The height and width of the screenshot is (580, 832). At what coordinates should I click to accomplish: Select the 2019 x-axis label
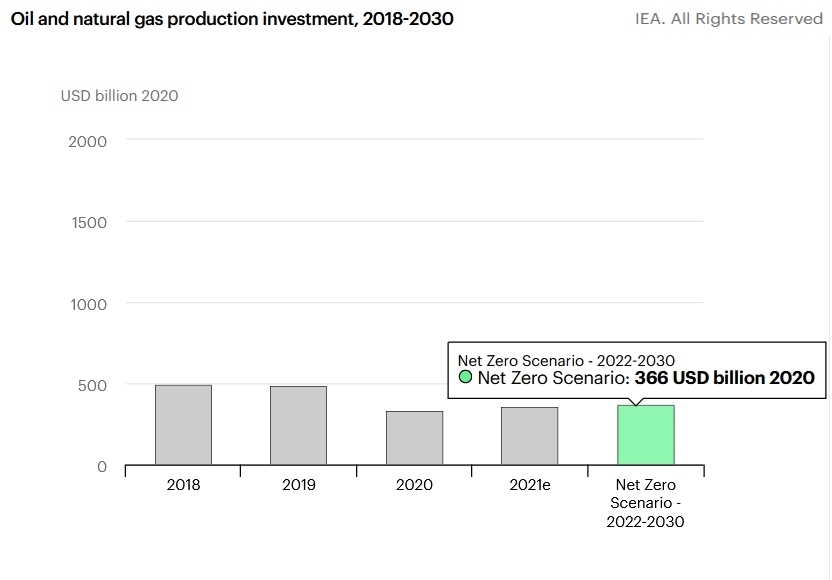[298, 485]
